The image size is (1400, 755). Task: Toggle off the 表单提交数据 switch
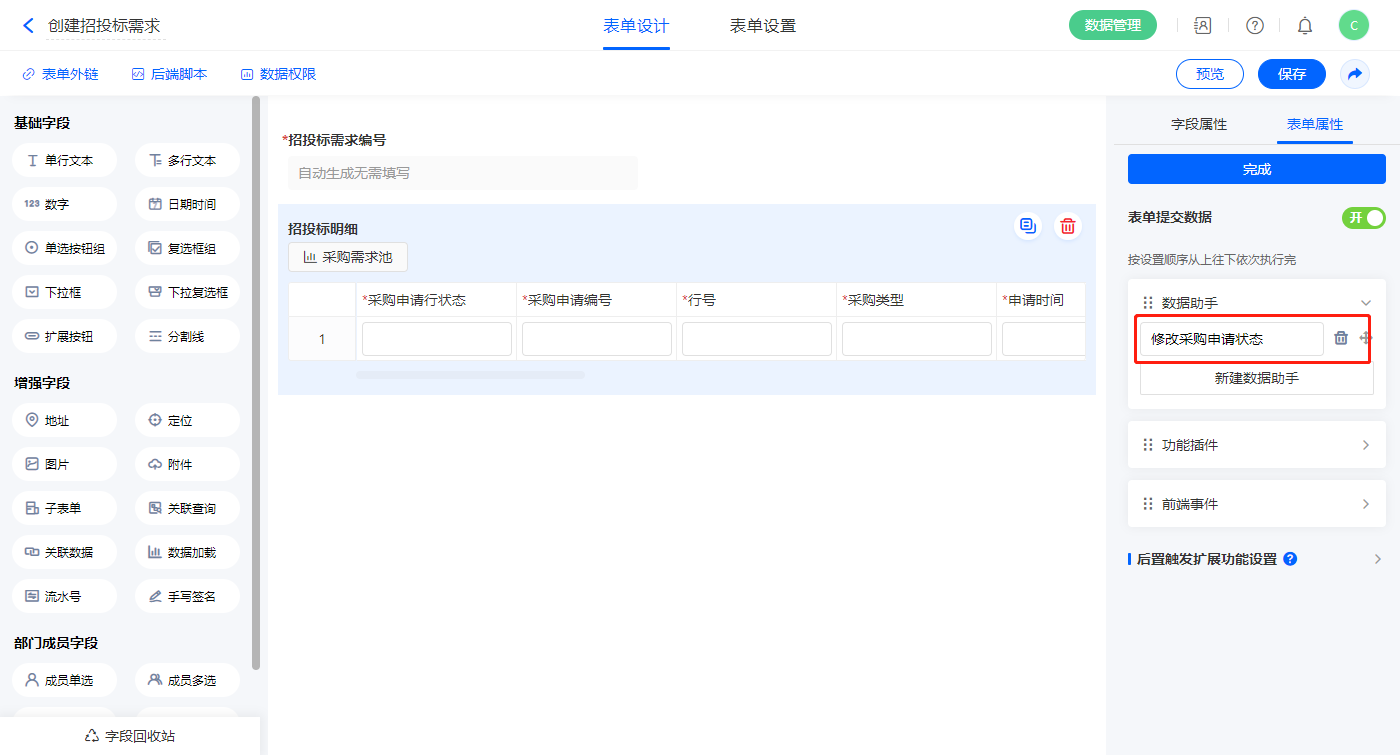(x=1363, y=218)
